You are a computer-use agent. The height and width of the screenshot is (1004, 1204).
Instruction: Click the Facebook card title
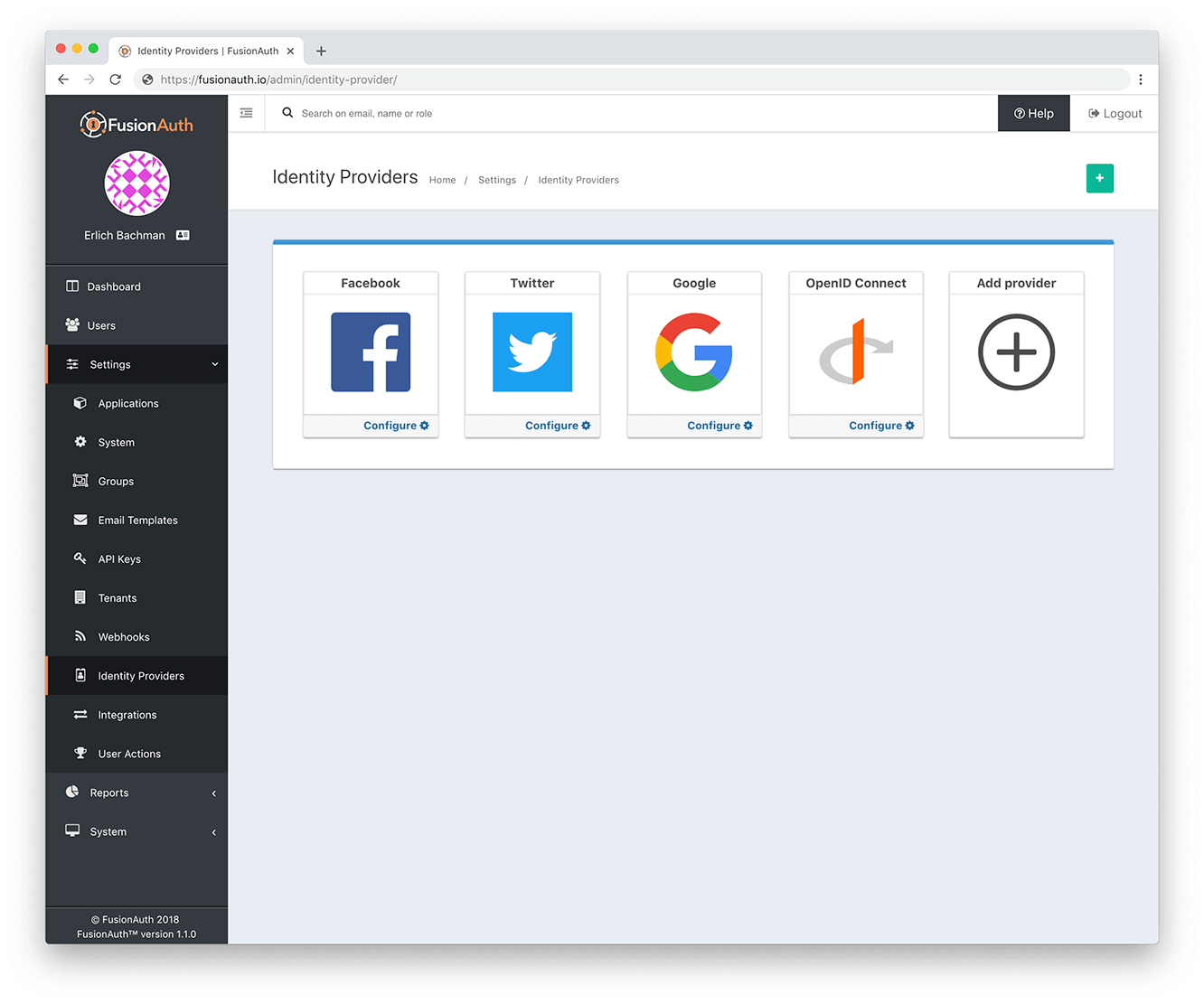tap(371, 283)
